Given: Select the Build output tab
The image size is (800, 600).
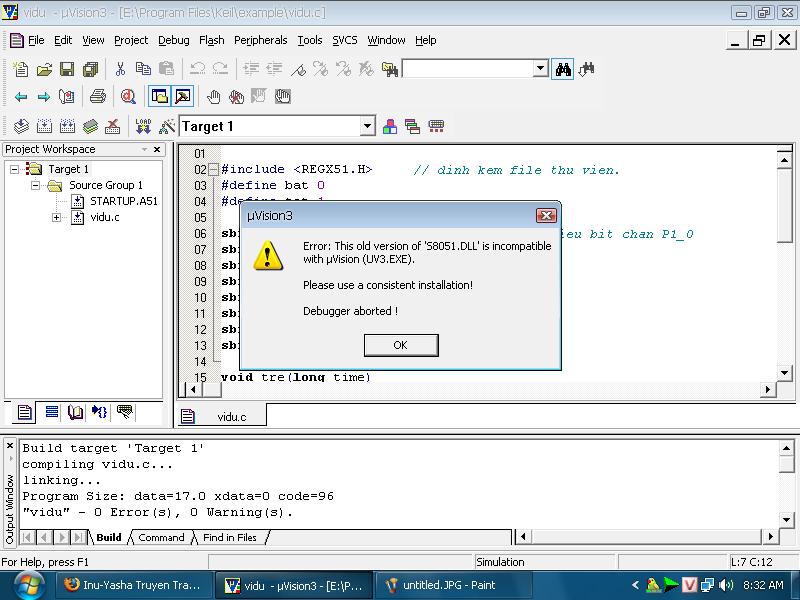Looking at the screenshot, I should pos(109,537).
